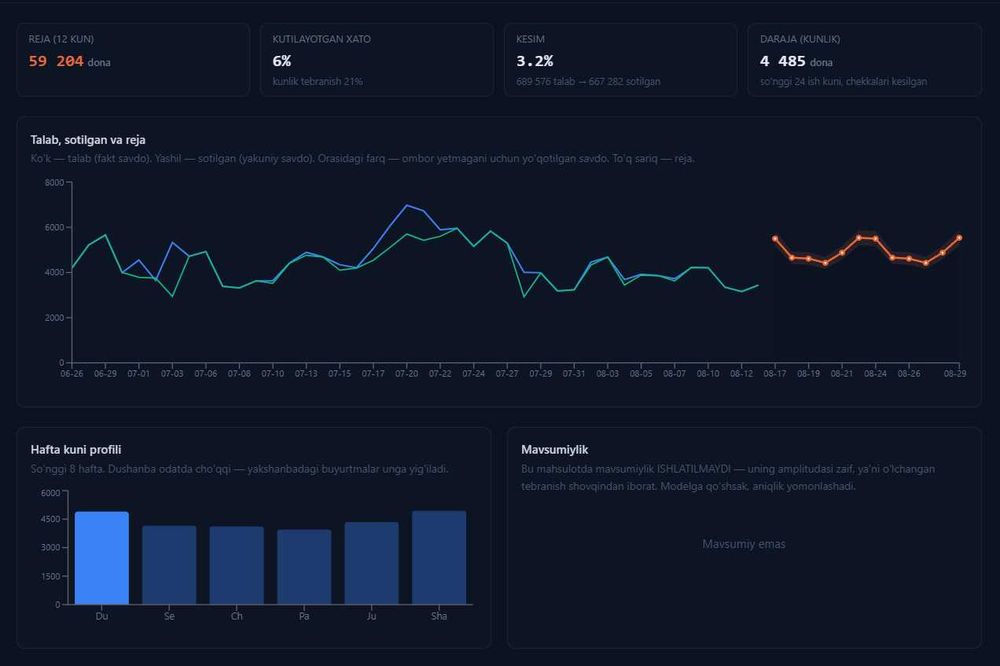Click the 'KESIM' card heading
Viewport: 1000px width, 666px height.
530,39
